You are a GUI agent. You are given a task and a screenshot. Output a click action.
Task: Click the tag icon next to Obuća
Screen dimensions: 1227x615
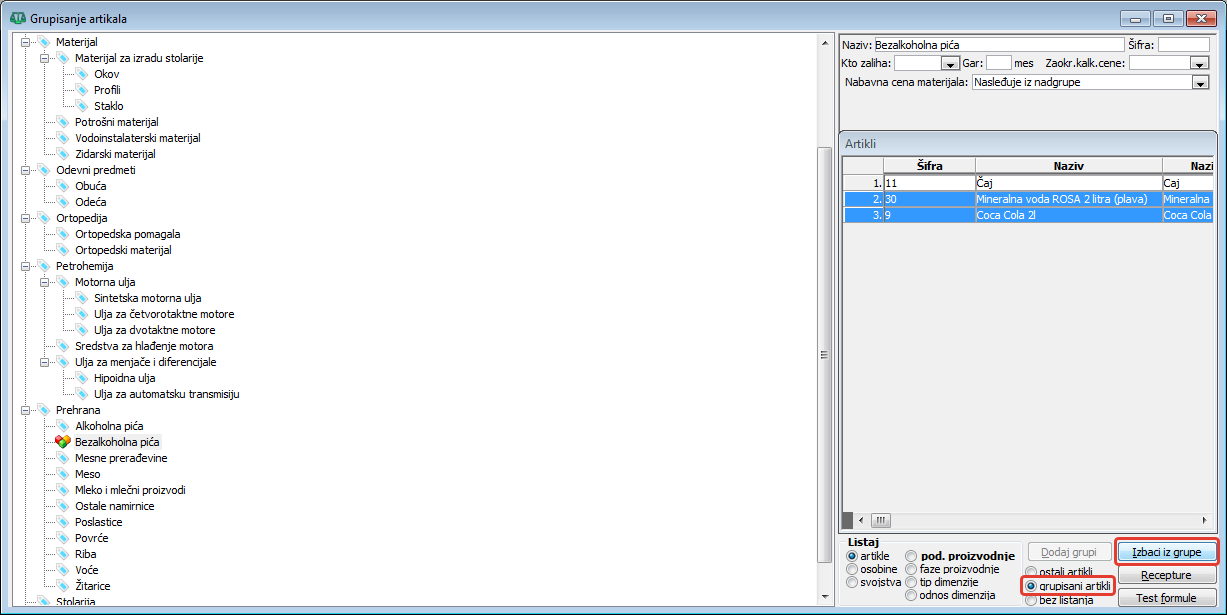coord(62,186)
